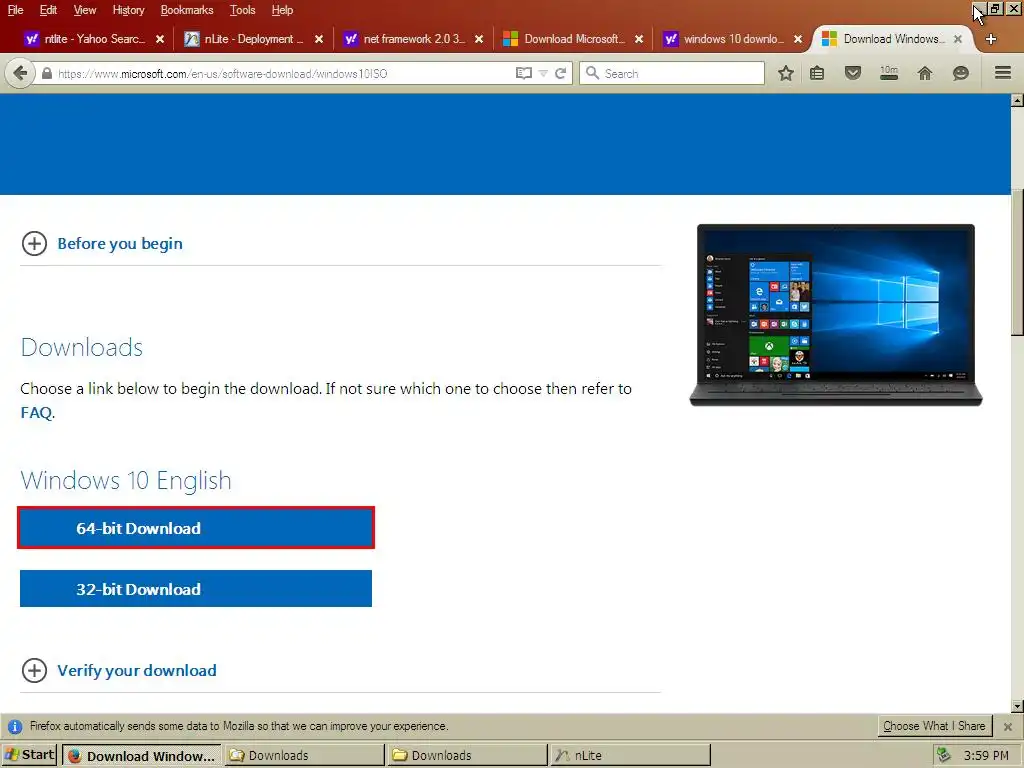
Task: Open the History menu
Action: click(128, 10)
